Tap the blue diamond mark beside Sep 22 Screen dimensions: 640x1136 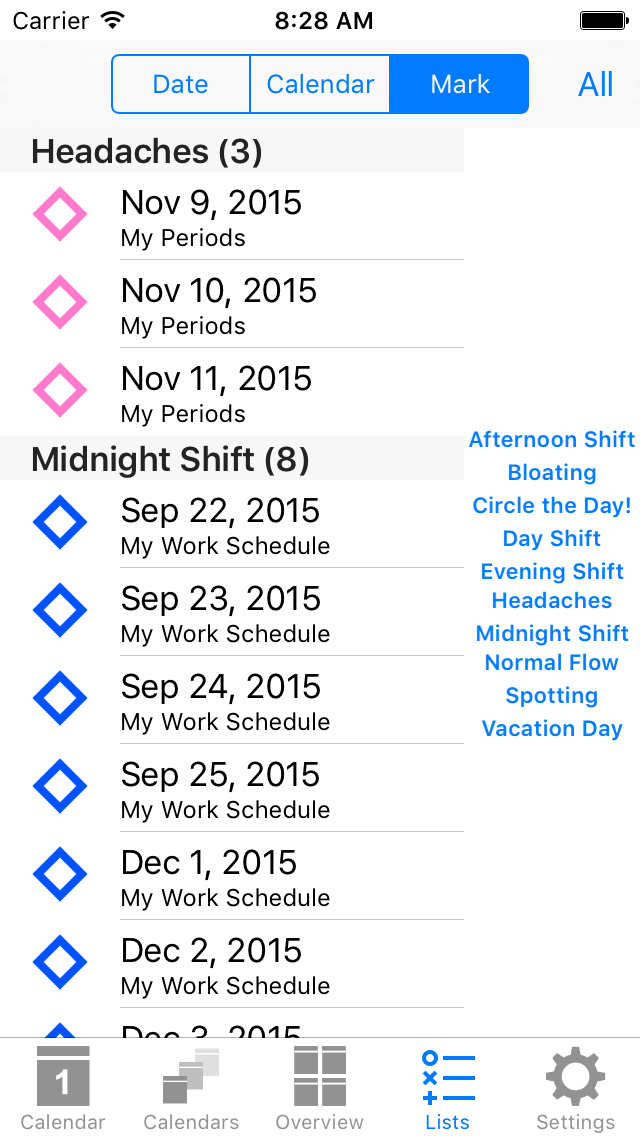point(60,522)
